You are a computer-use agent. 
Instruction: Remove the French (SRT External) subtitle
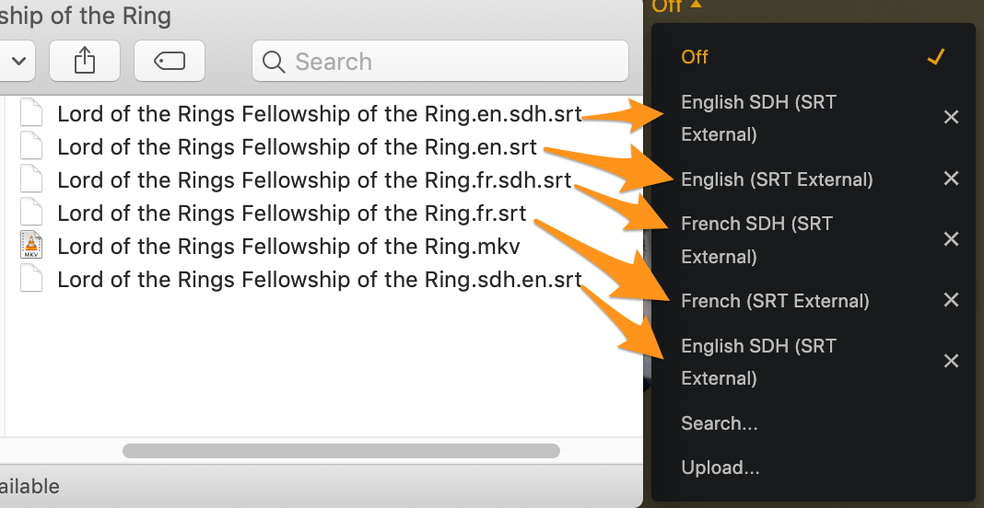951,300
